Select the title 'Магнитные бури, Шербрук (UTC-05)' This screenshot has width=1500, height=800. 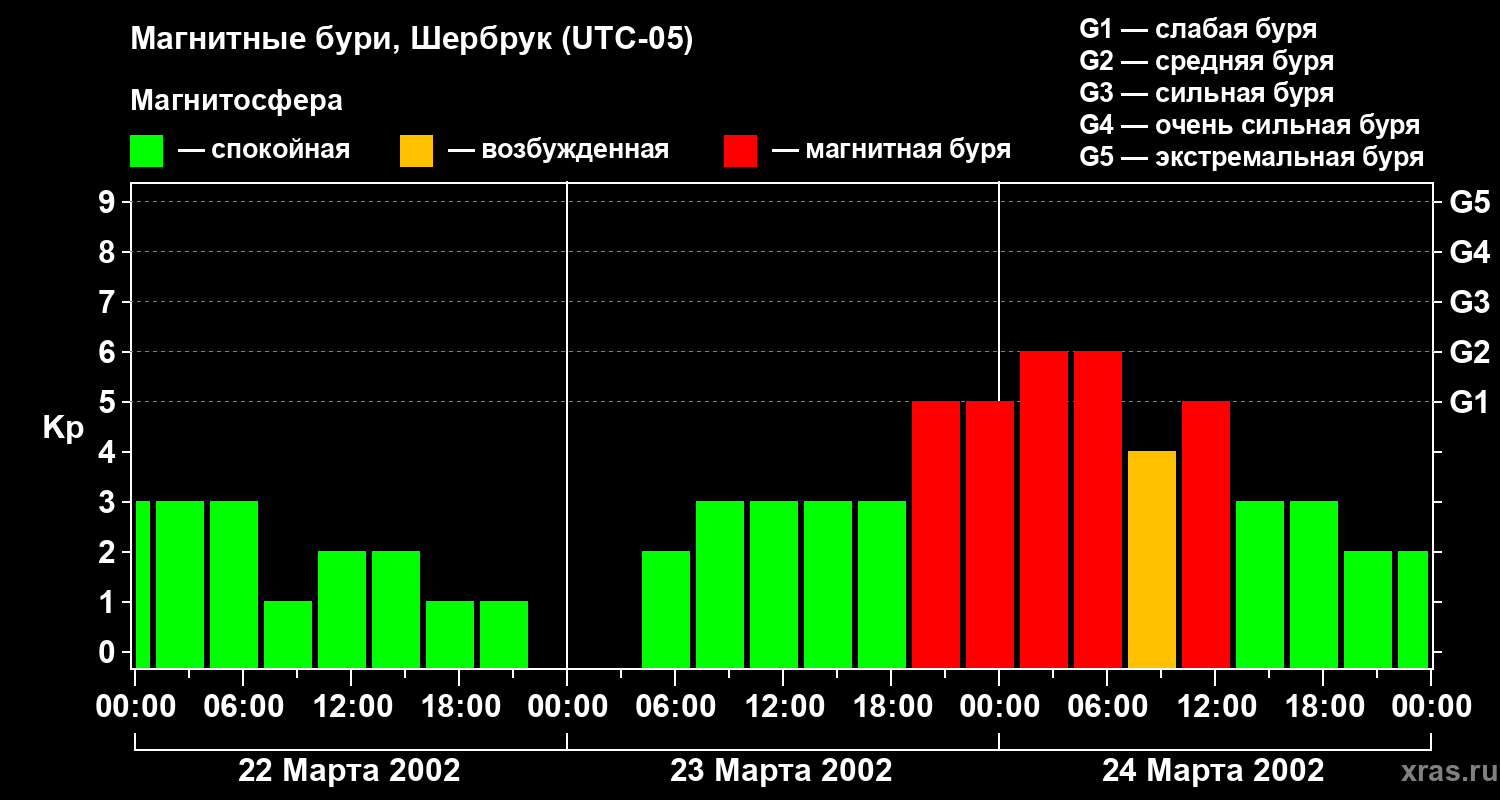(x=412, y=41)
